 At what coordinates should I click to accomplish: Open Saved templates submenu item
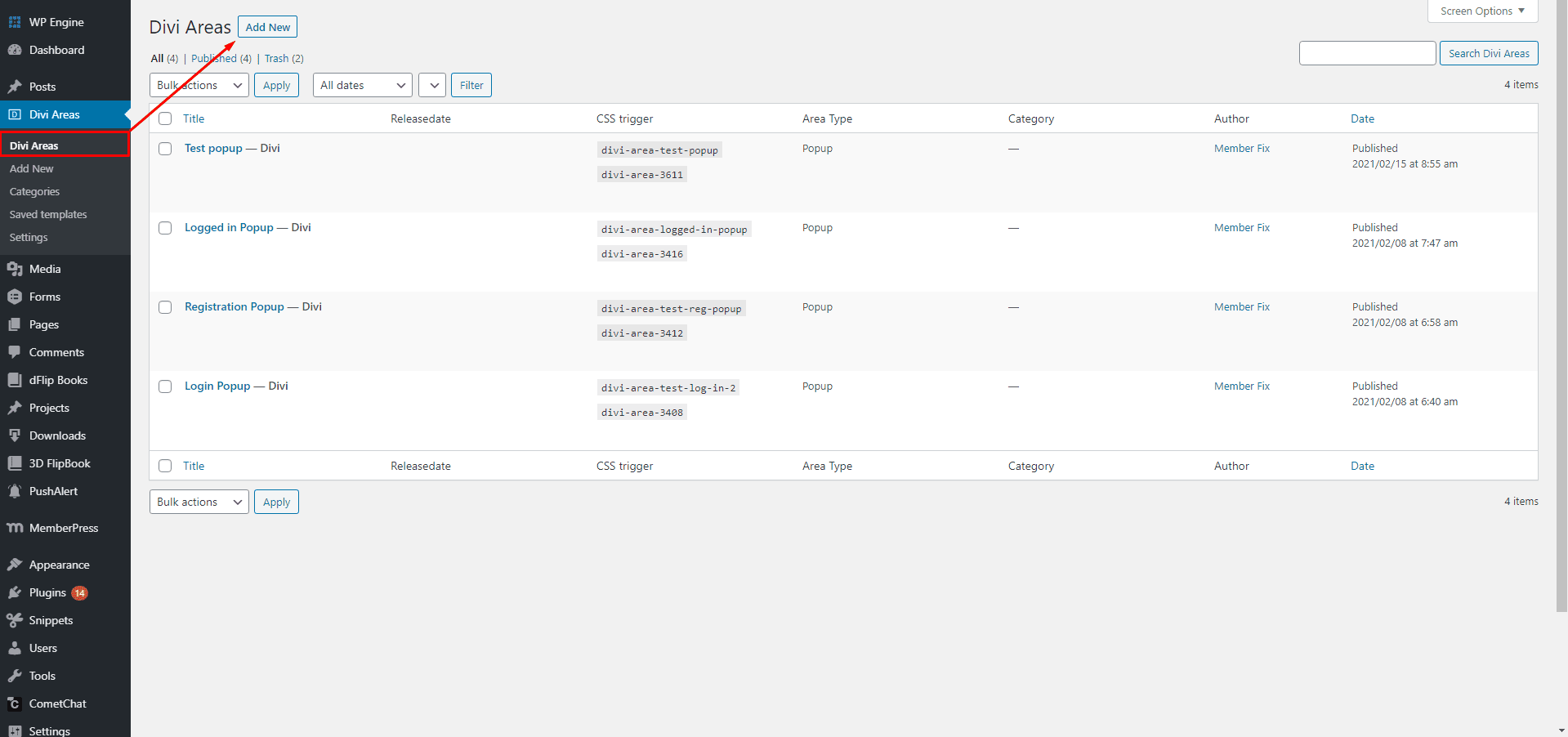[x=48, y=214]
